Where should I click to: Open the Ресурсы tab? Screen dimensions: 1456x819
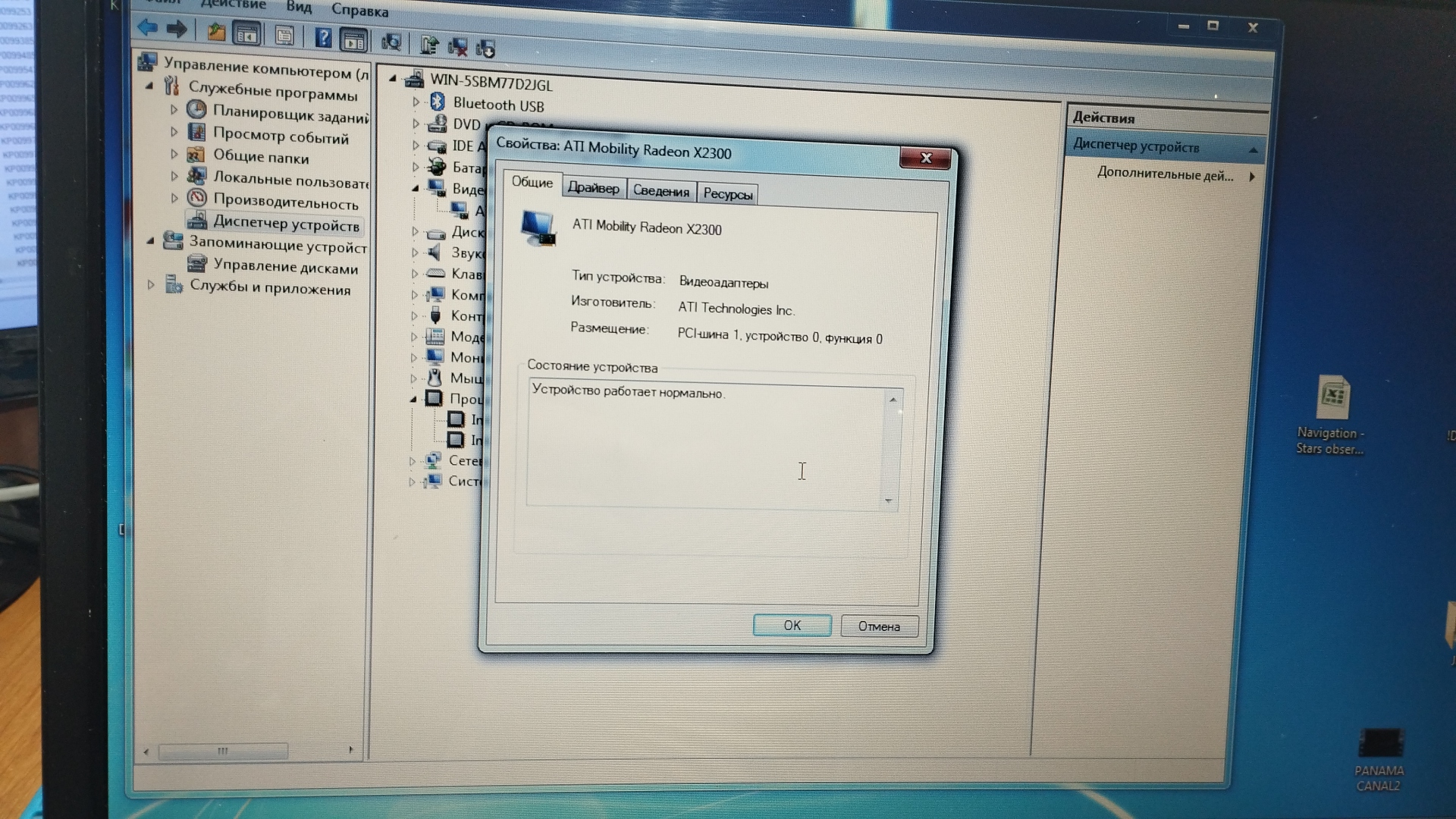point(727,194)
